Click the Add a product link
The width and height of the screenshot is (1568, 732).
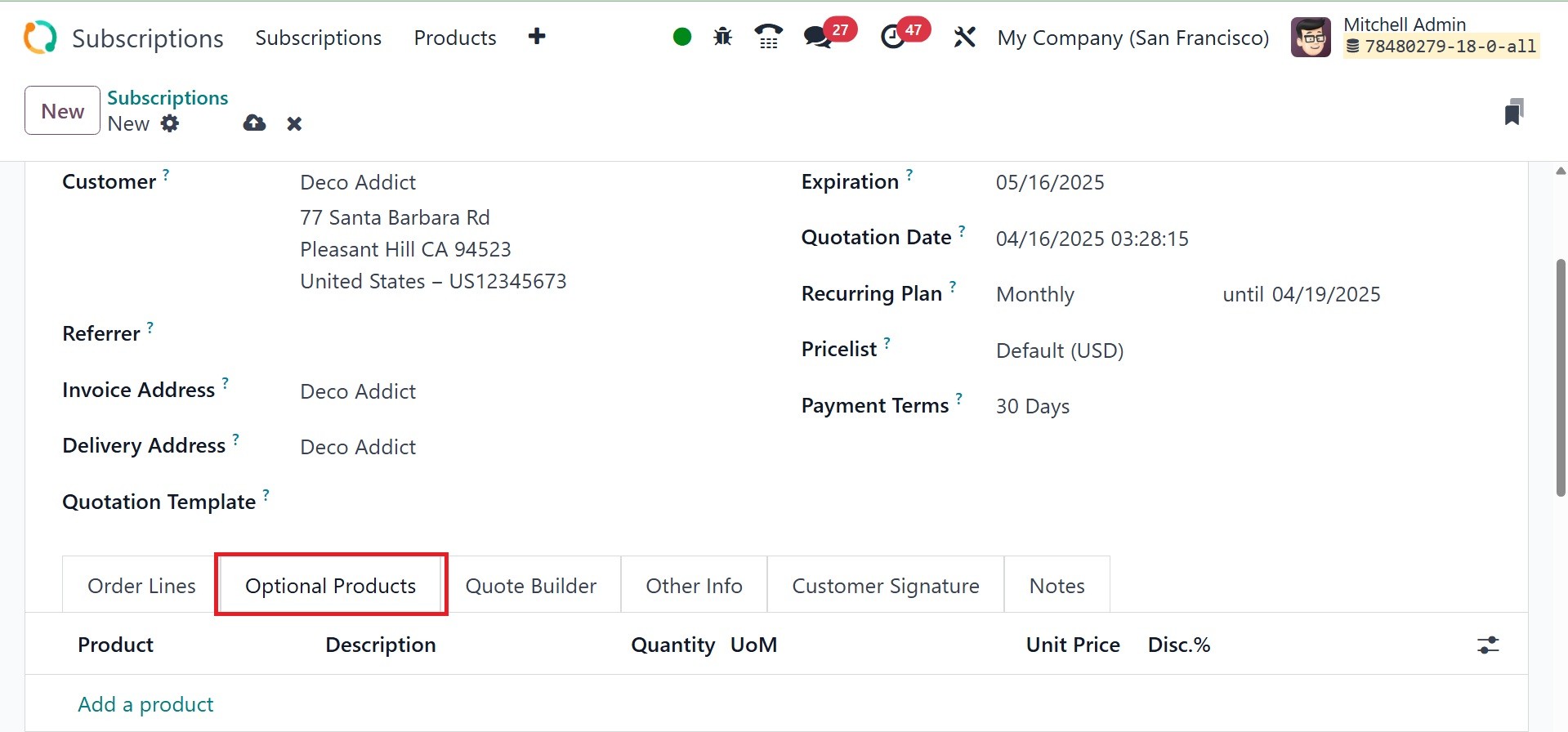click(x=145, y=704)
